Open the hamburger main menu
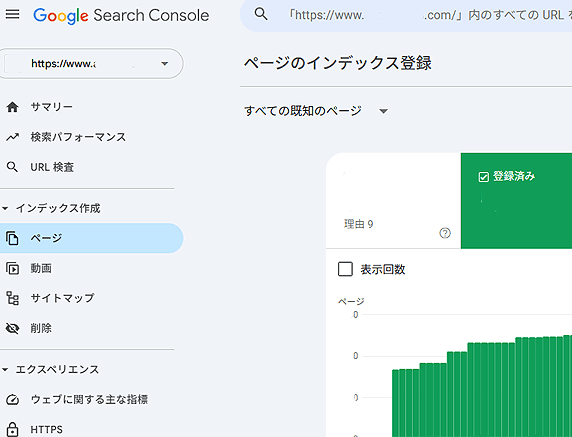This screenshot has width=572, height=437. 13,15
